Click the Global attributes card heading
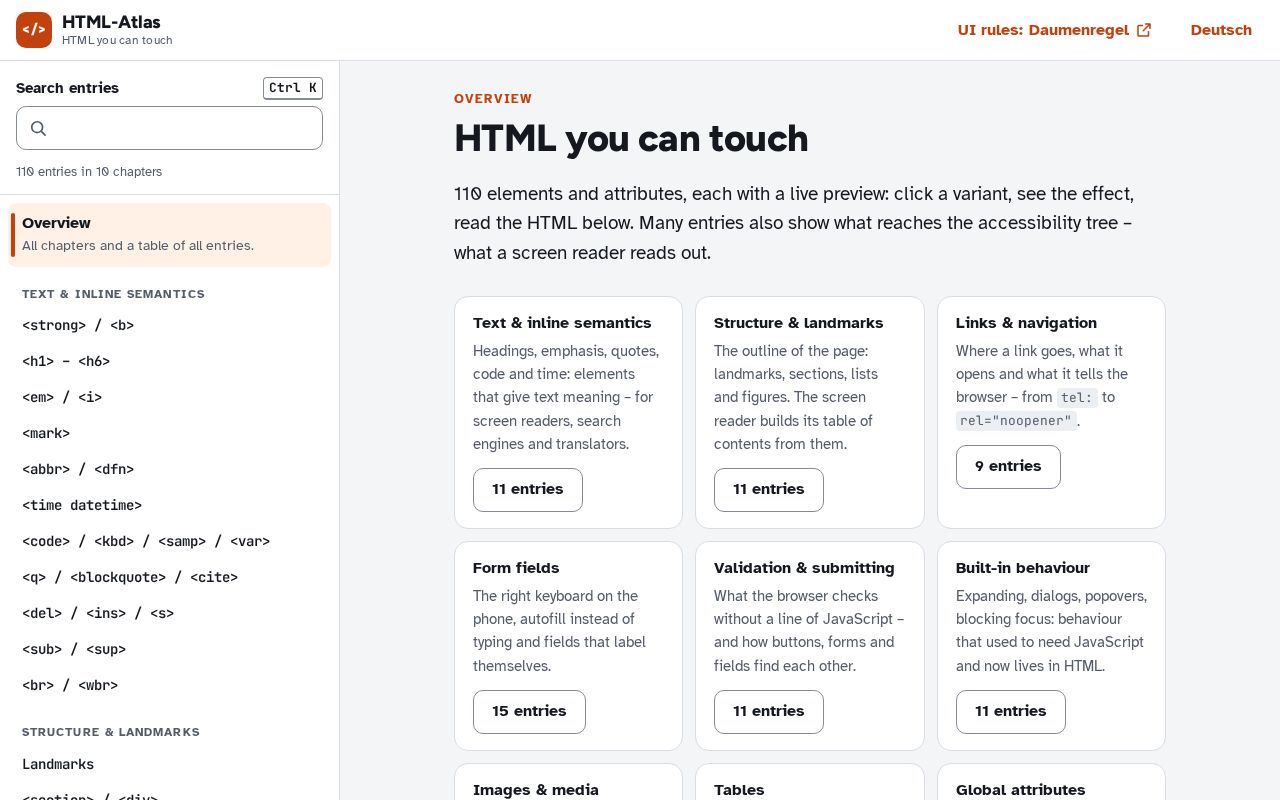This screenshot has height=800, width=1280. coord(1021,790)
